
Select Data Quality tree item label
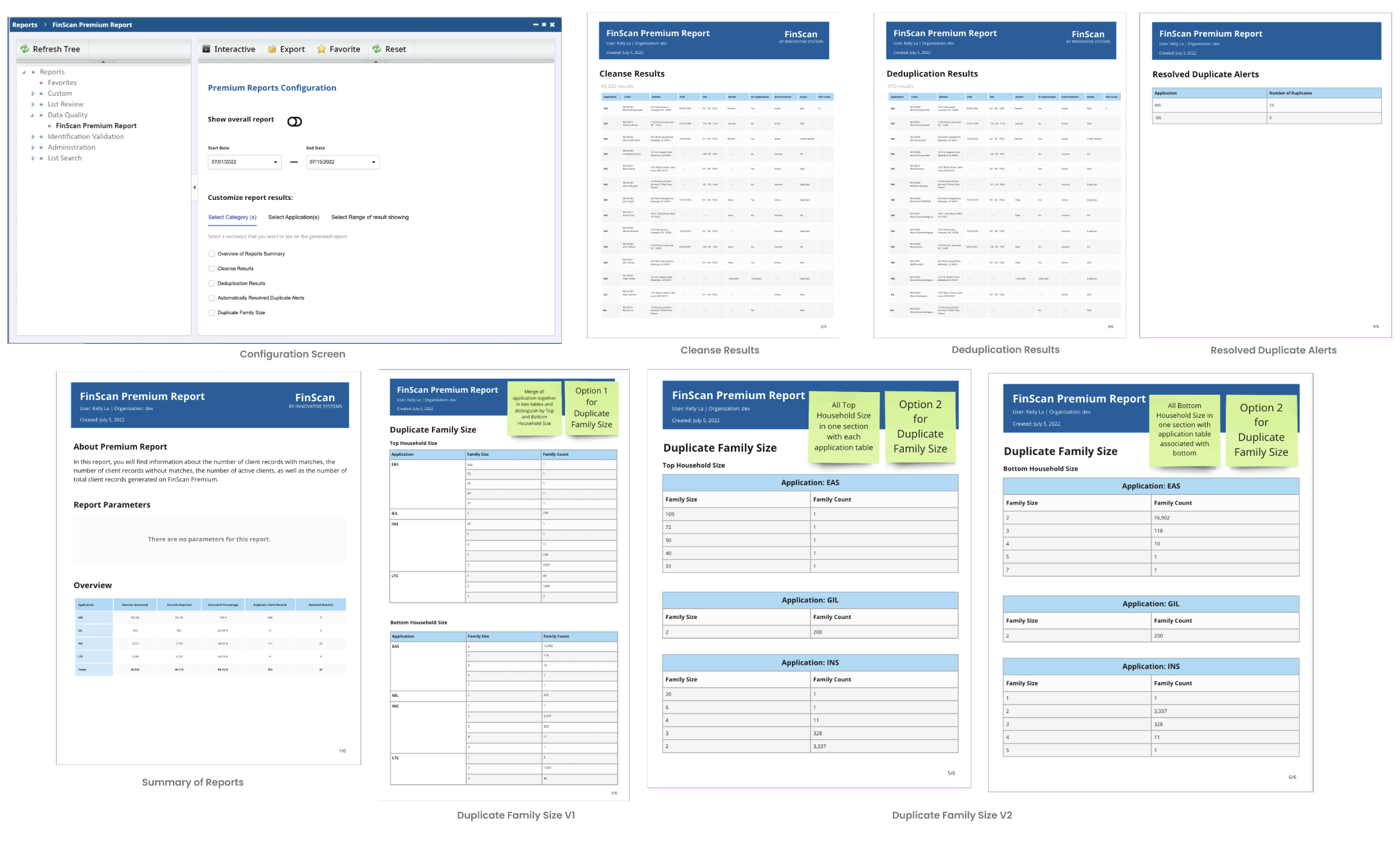coord(67,115)
